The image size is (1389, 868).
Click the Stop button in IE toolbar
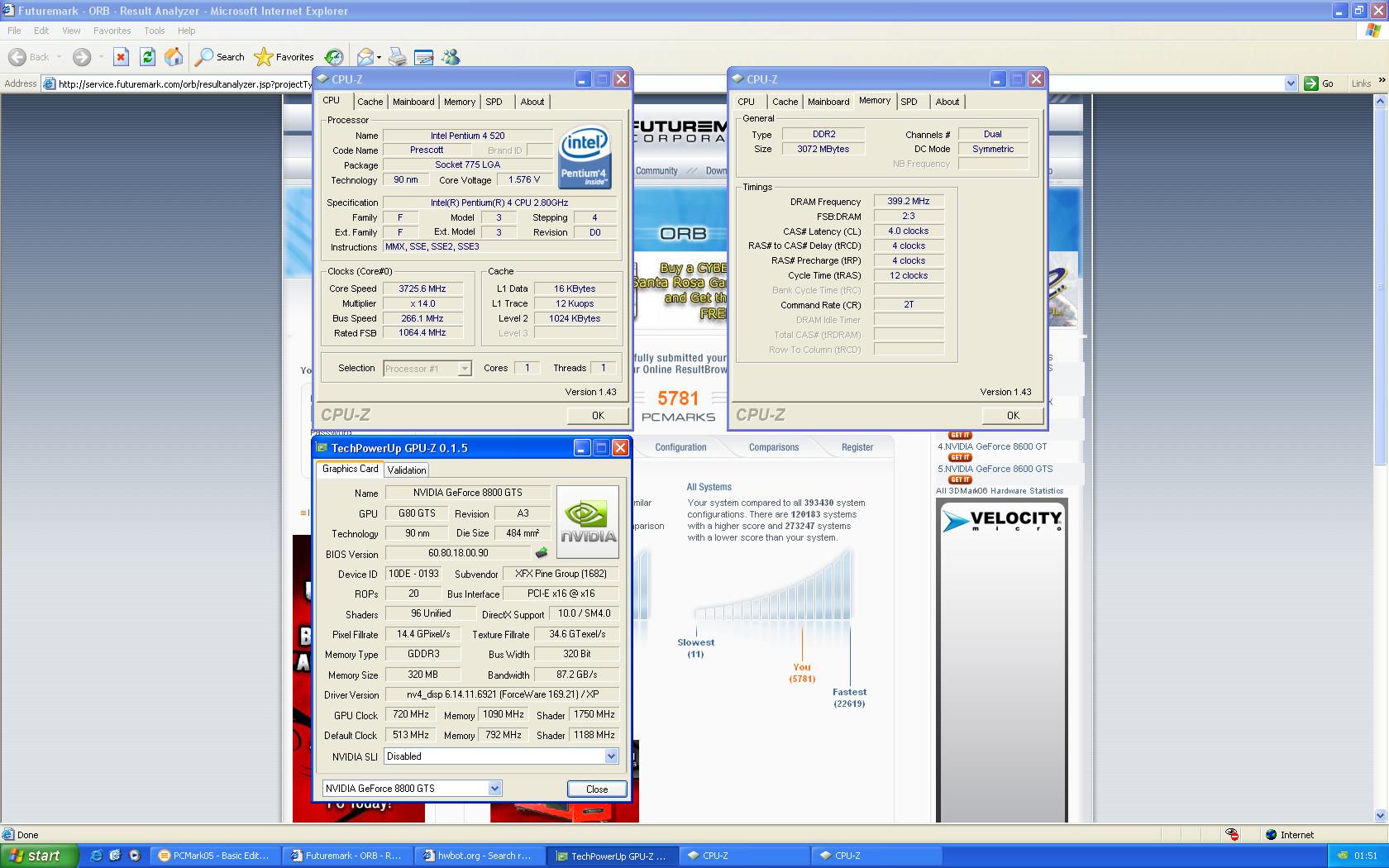point(121,57)
